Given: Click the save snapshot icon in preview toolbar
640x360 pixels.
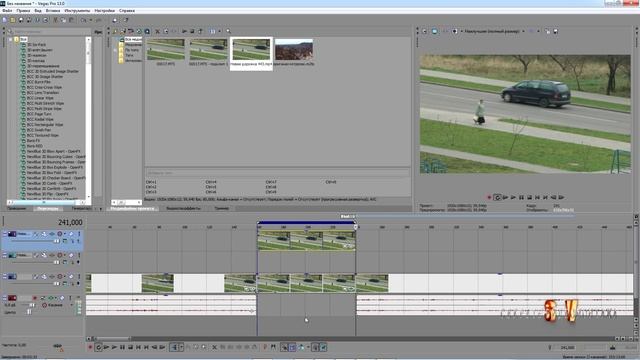Looking at the screenshot, I should point(556,31).
